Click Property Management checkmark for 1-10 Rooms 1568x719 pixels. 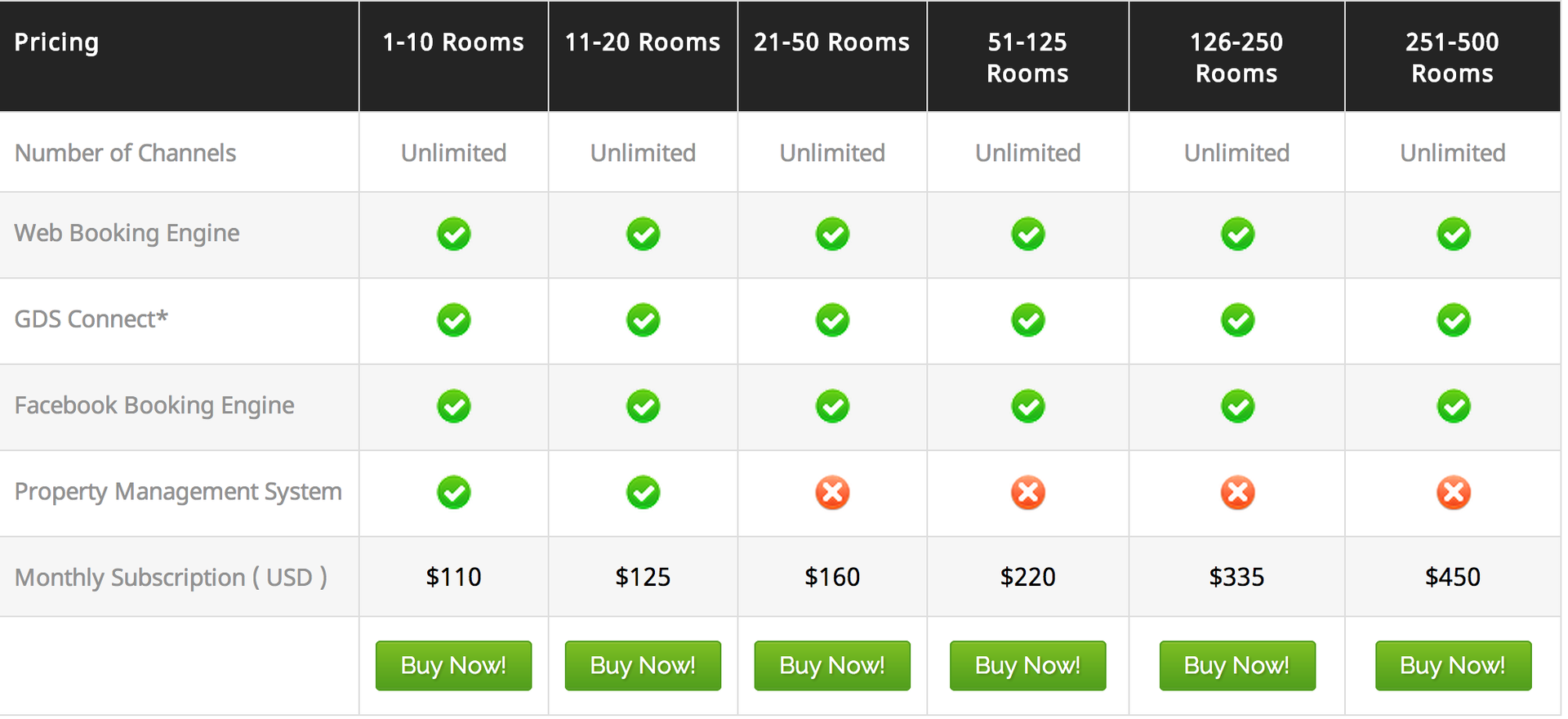[453, 493]
